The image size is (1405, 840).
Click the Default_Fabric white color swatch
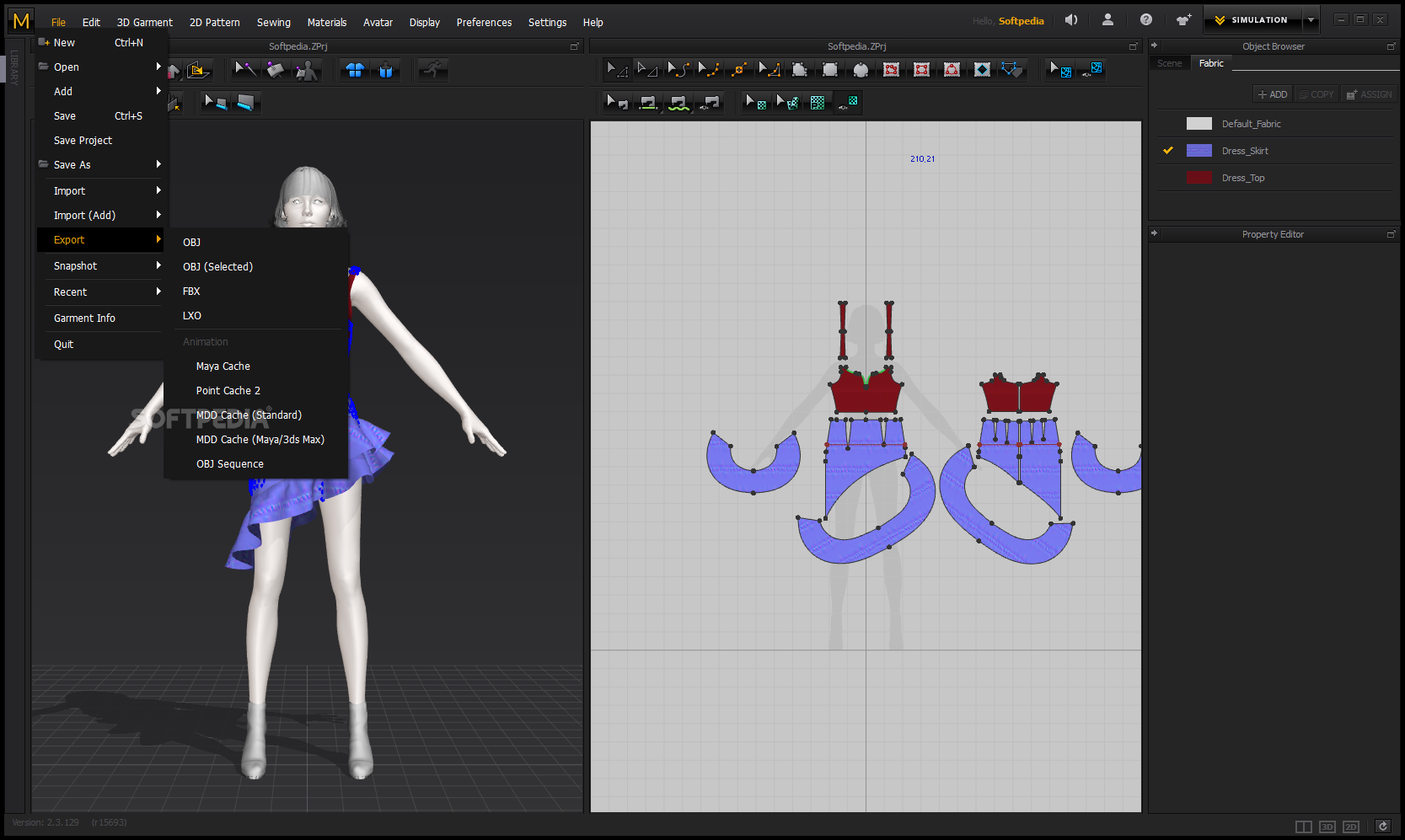click(1199, 124)
